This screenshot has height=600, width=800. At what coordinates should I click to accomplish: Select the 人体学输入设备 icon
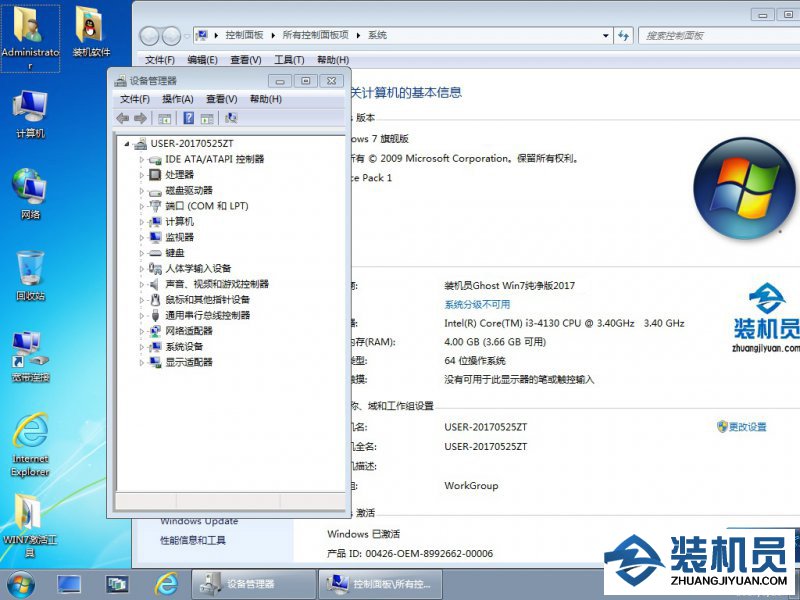(x=155, y=268)
